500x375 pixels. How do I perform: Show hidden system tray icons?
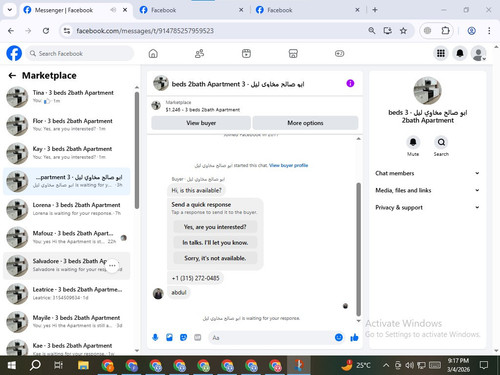point(386,365)
